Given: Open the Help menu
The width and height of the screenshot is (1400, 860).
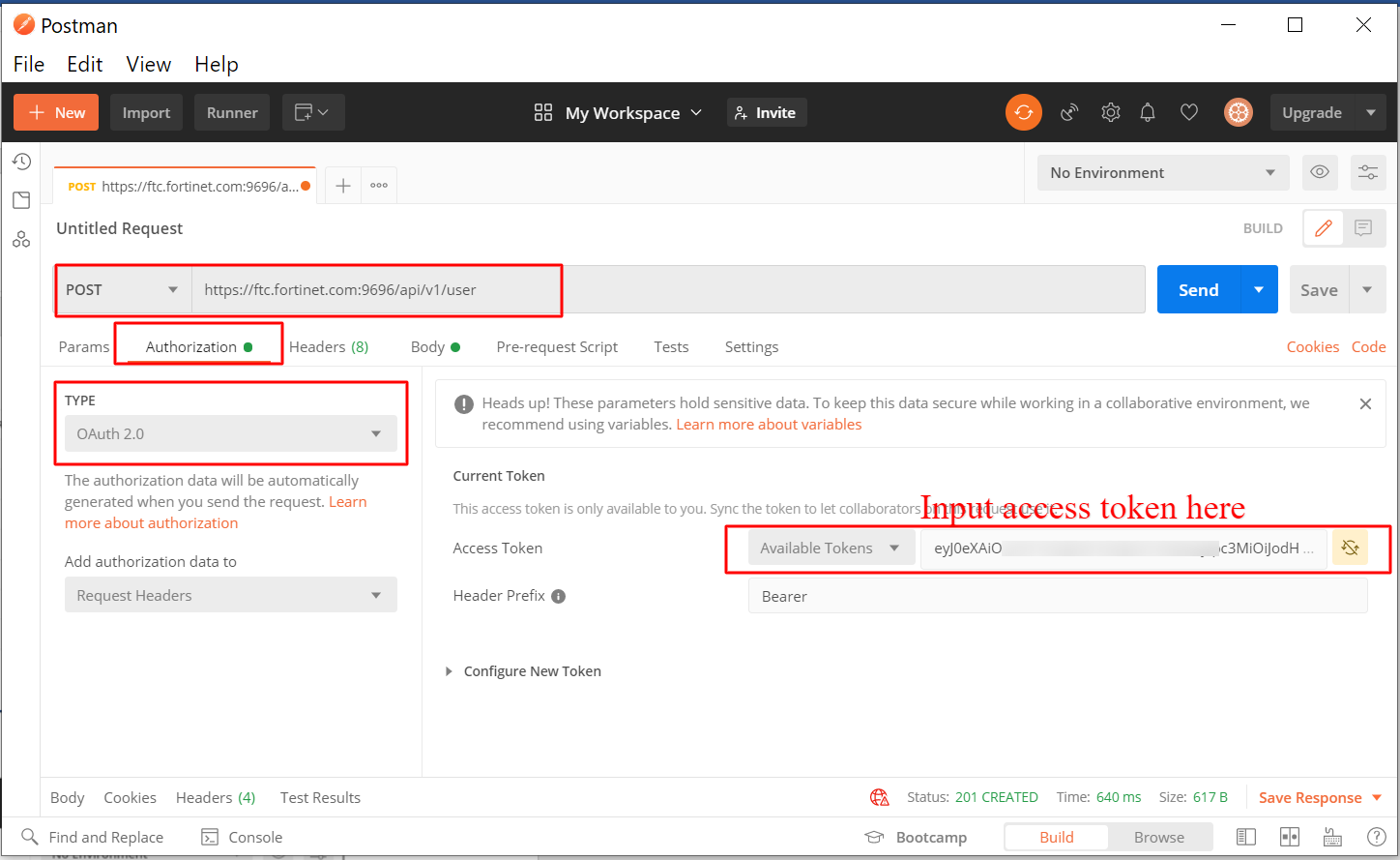Looking at the screenshot, I should pyautogui.click(x=217, y=64).
